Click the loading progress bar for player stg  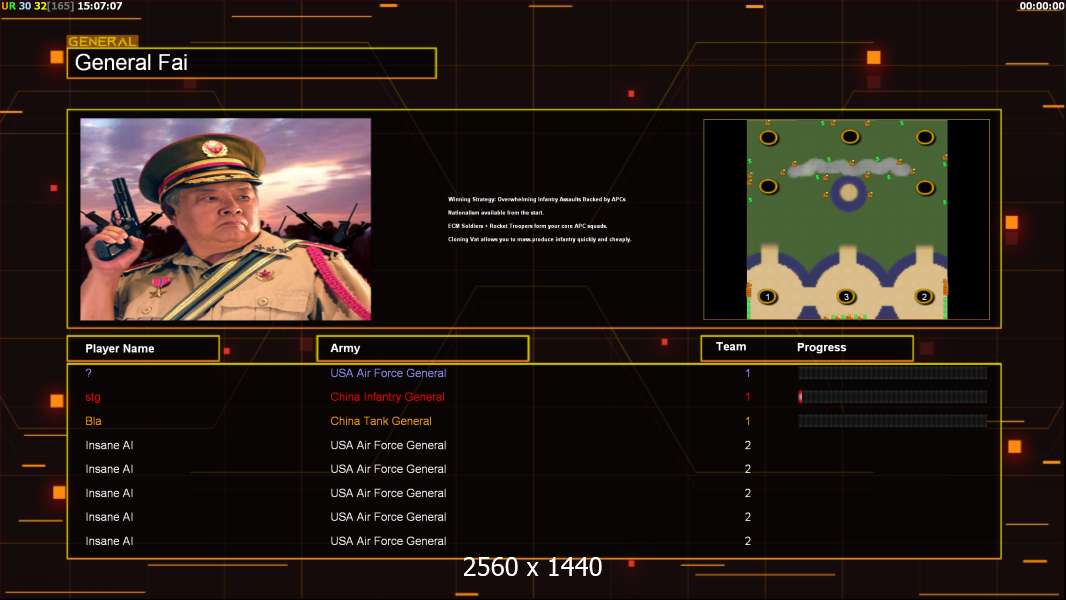[893, 397]
